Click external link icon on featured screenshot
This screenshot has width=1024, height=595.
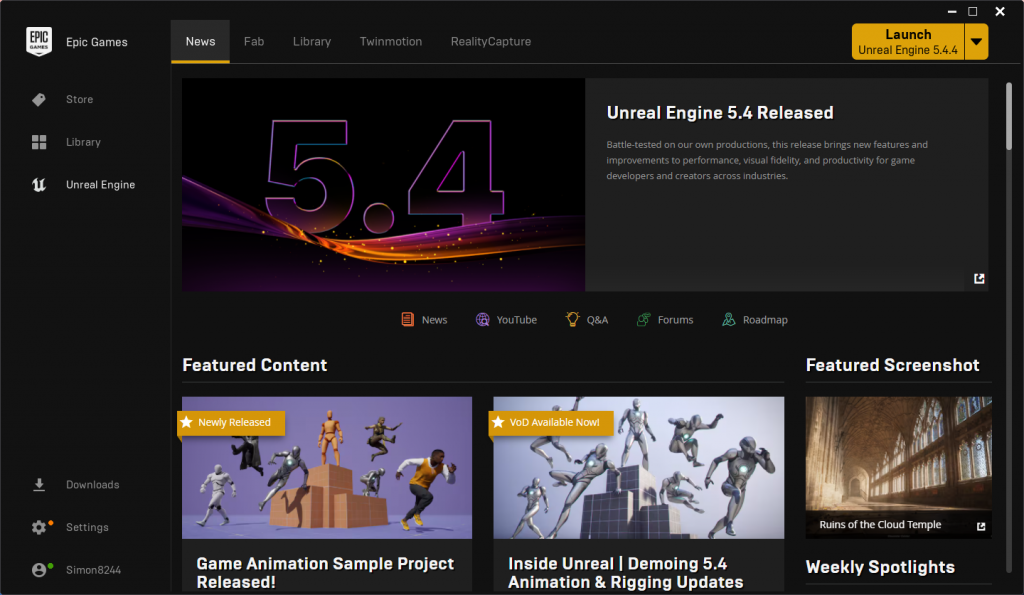(981, 526)
